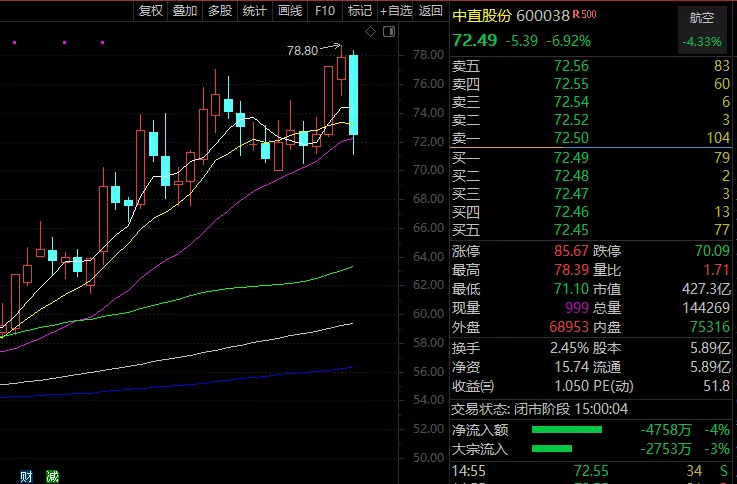The height and width of the screenshot is (484, 737).
Task: Click the 复权 toolbar button
Action: click(150, 11)
